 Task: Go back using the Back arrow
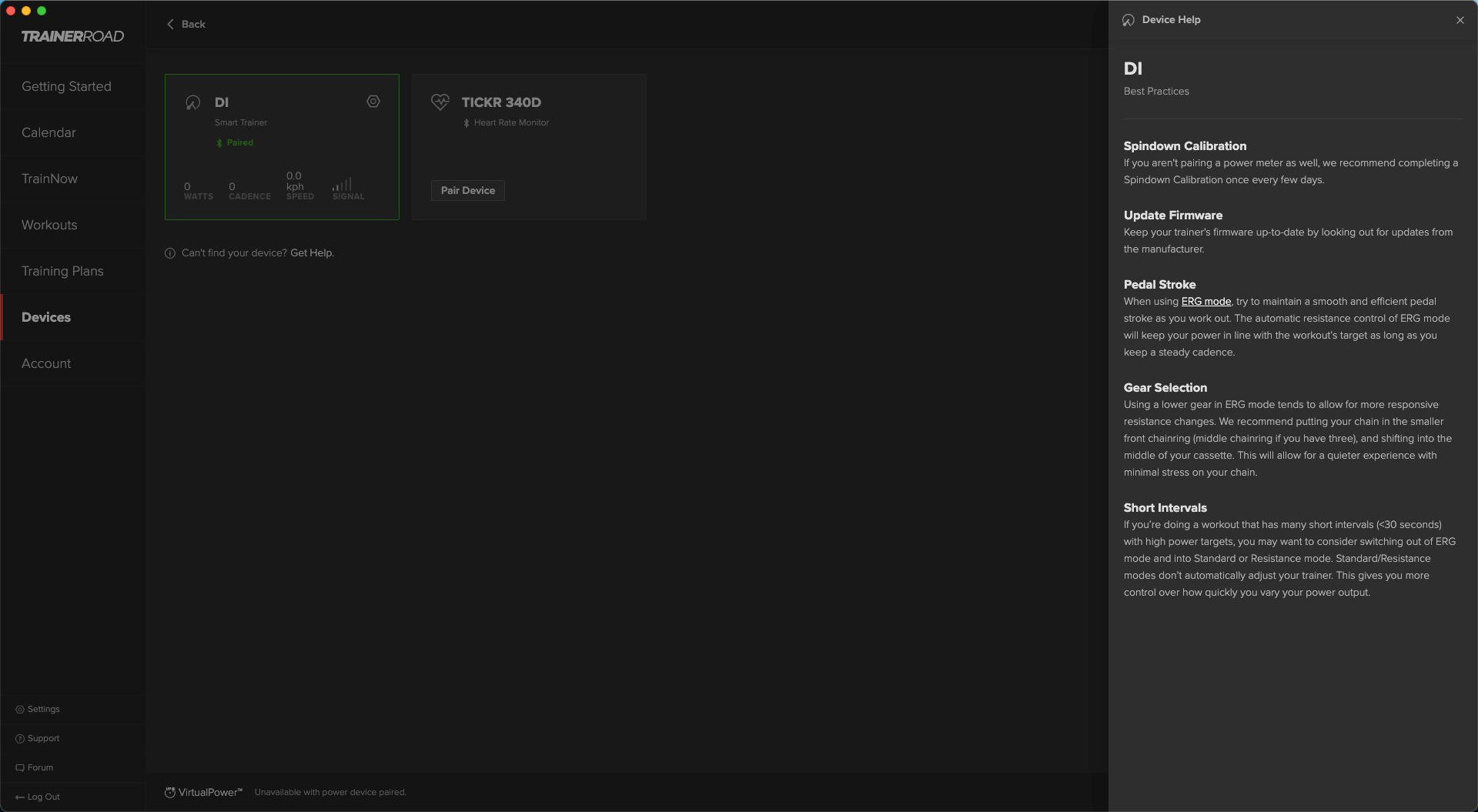(x=171, y=24)
